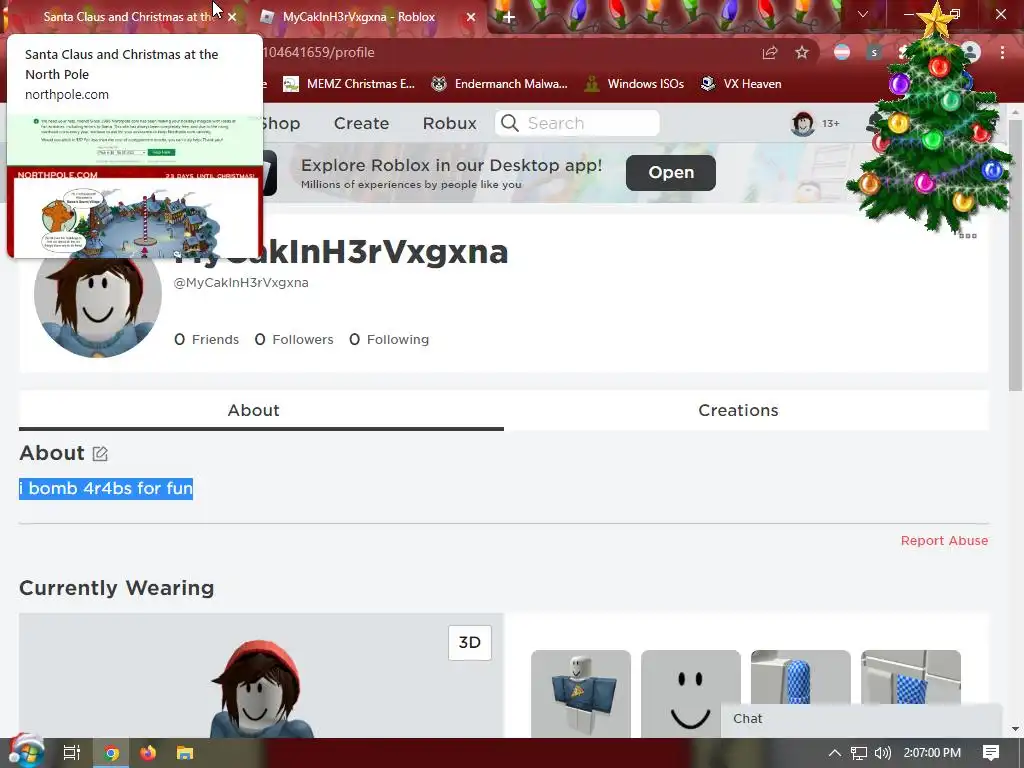The width and height of the screenshot is (1024, 768).
Task: Open the network tray icon
Action: (859, 753)
